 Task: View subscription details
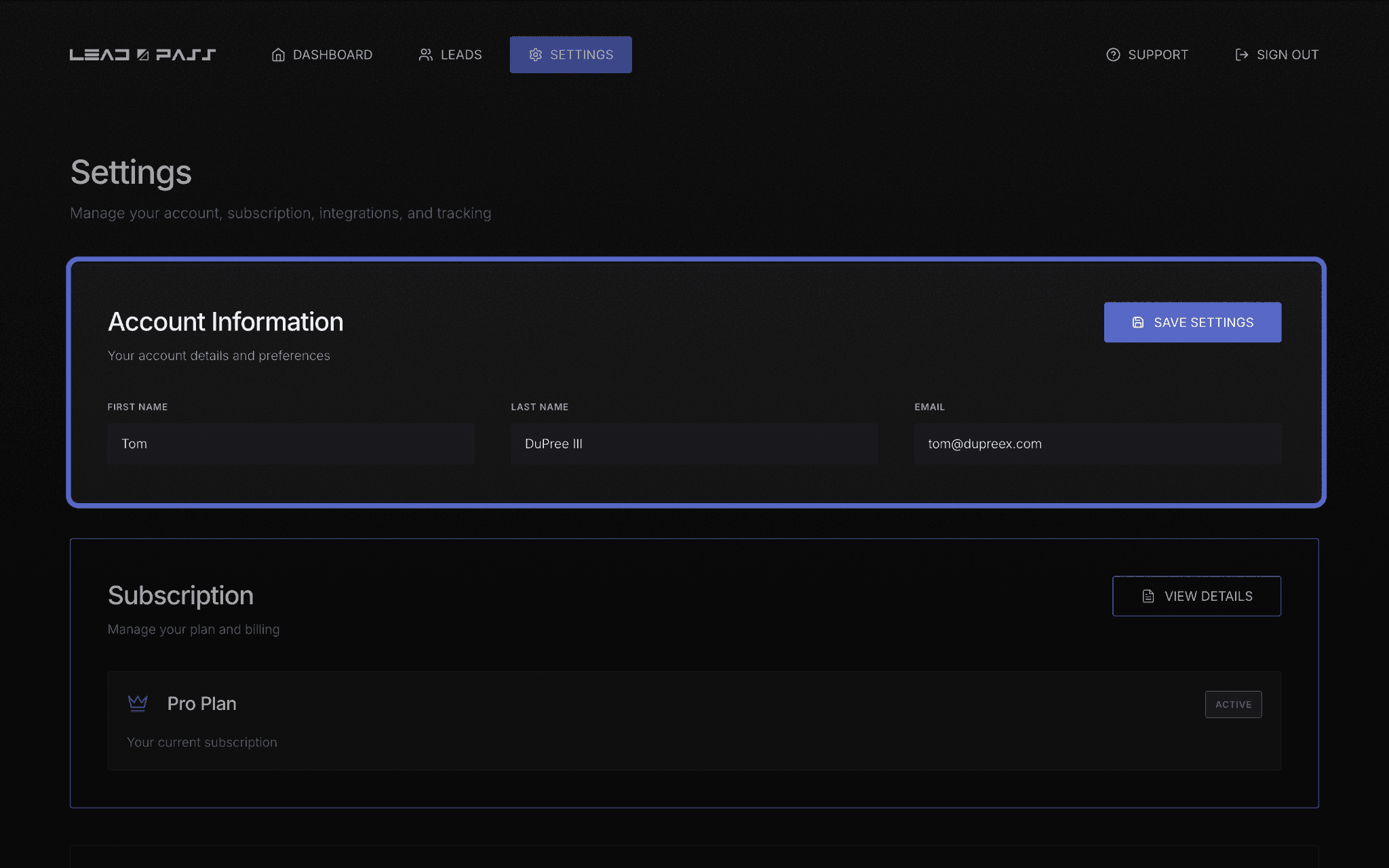(1196, 596)
